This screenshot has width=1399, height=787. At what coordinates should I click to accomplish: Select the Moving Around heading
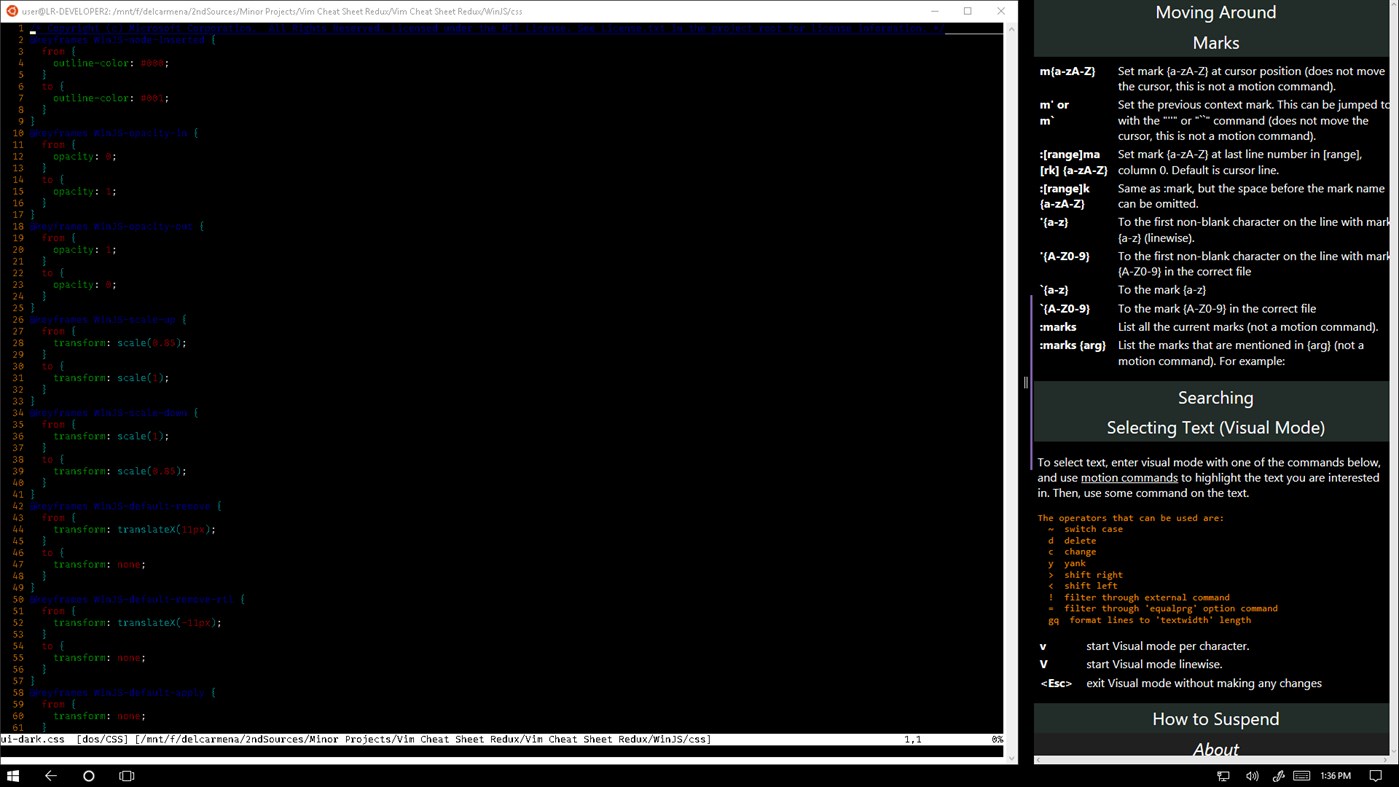click(1215, 12)
